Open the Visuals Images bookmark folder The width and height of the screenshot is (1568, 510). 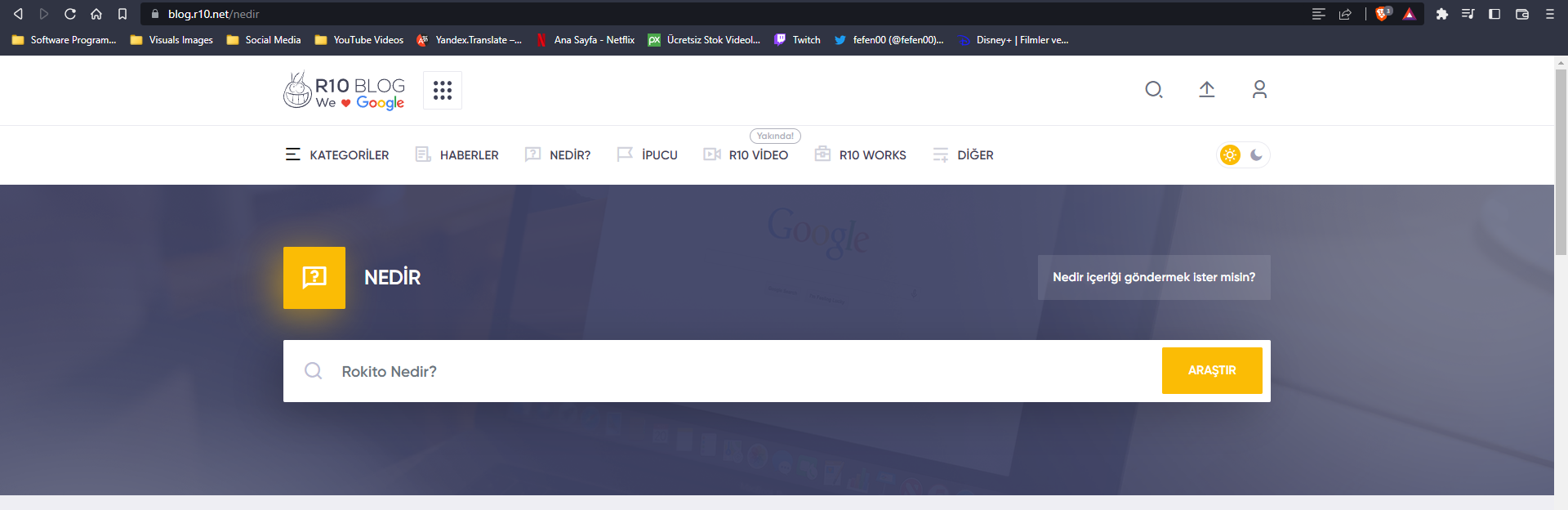(x=171, y=40)
